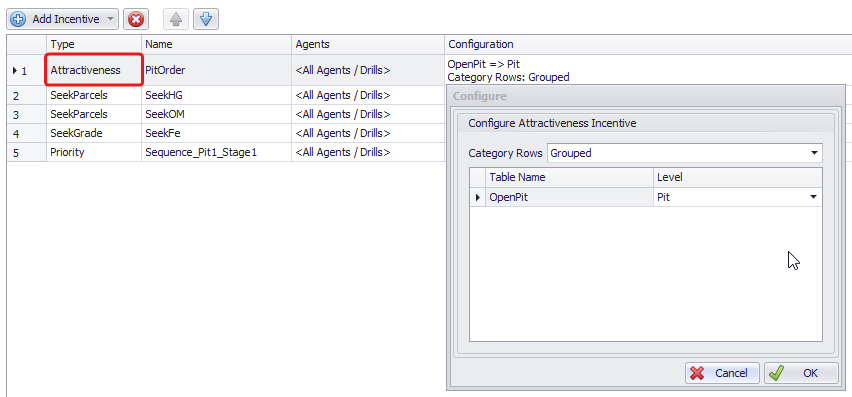852x397 pixels.
Task: Click the Agents column header
Action: pos(368,45)
